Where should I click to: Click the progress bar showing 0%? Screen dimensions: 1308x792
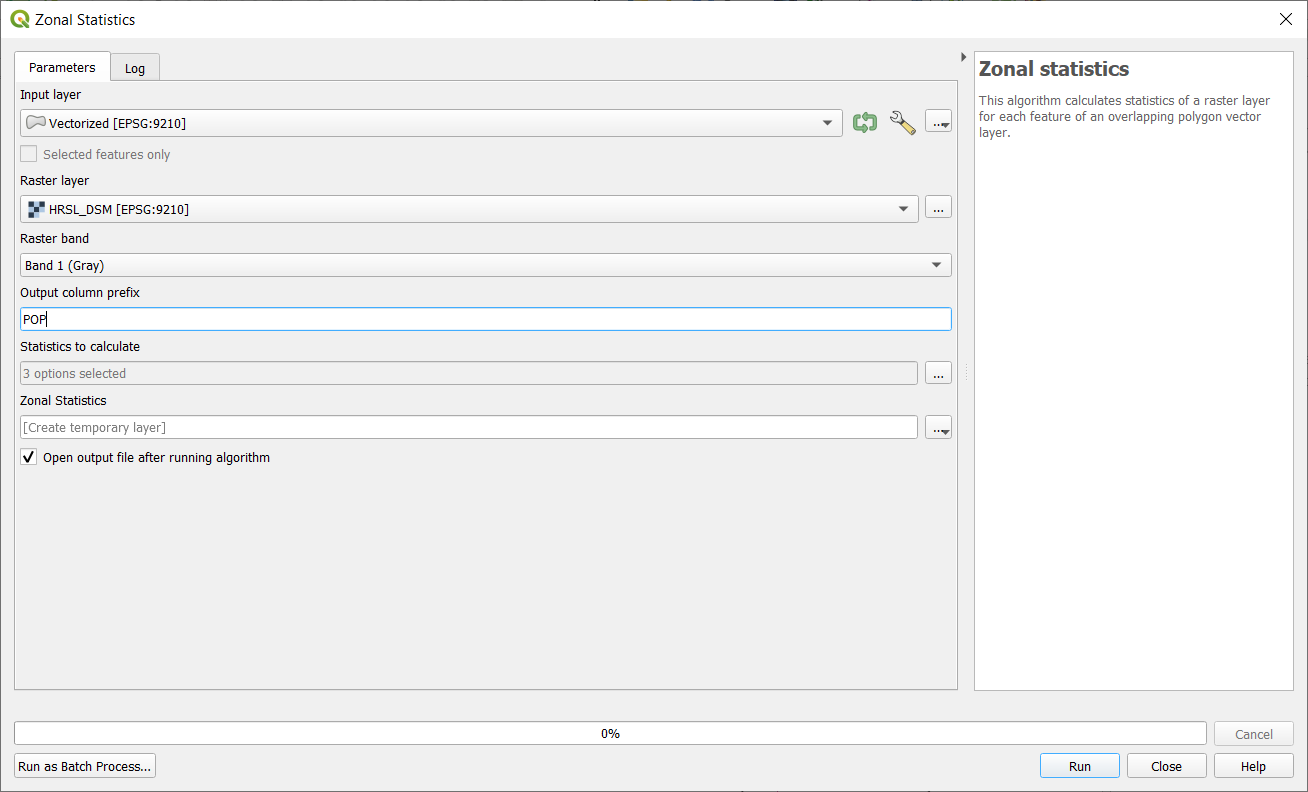click(610, 733)
